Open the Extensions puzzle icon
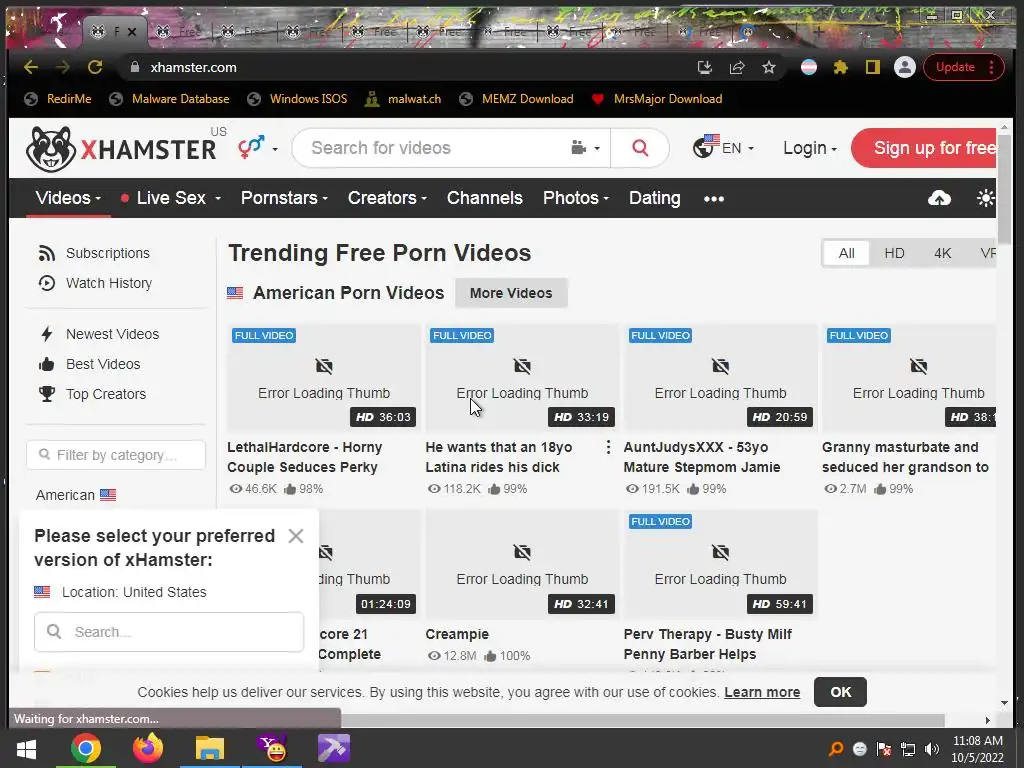Image resolution: width=1024 pixels, height=768 pixels. coord(840,67)
